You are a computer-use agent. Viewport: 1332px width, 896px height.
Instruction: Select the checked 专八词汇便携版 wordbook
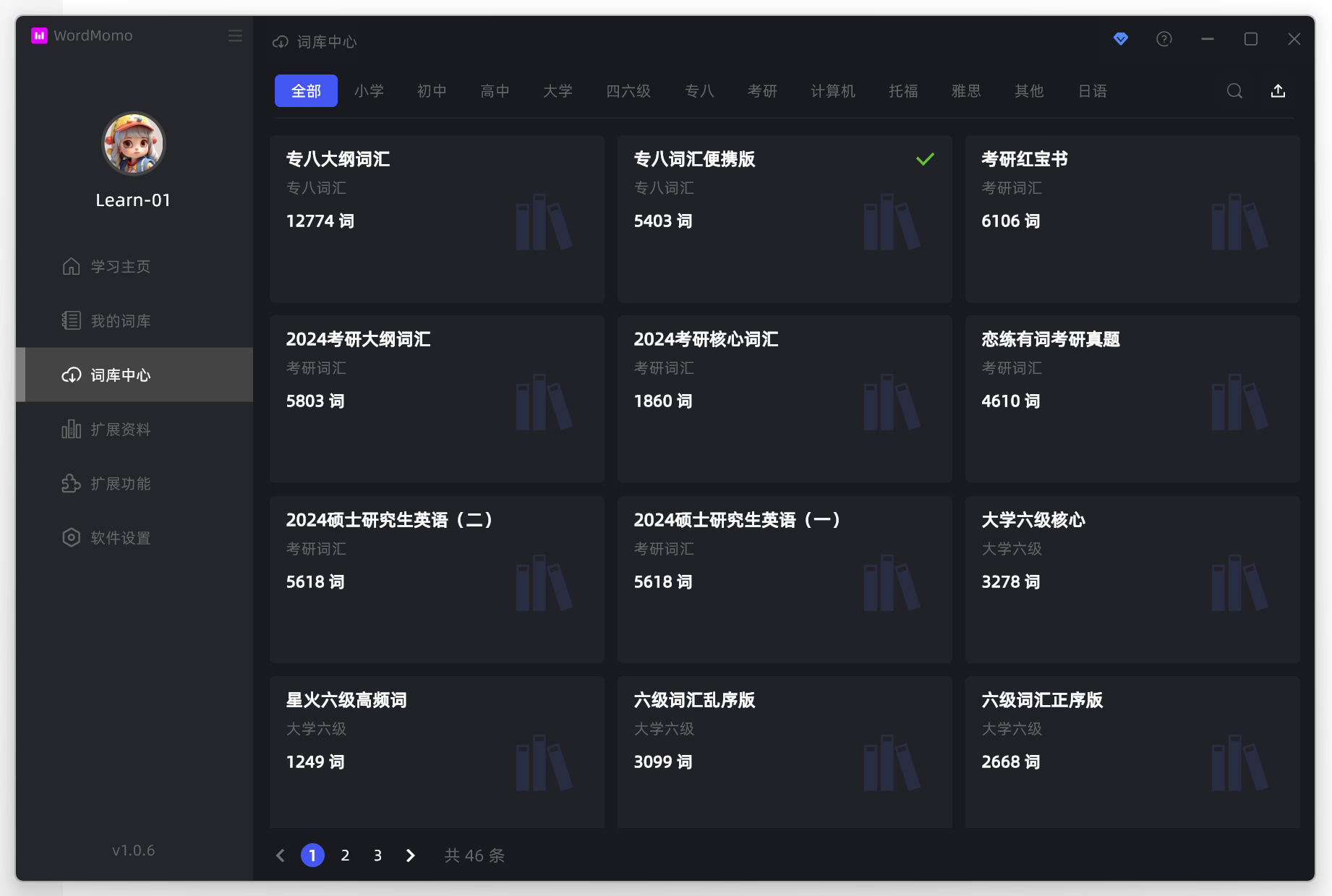[784, 218]
